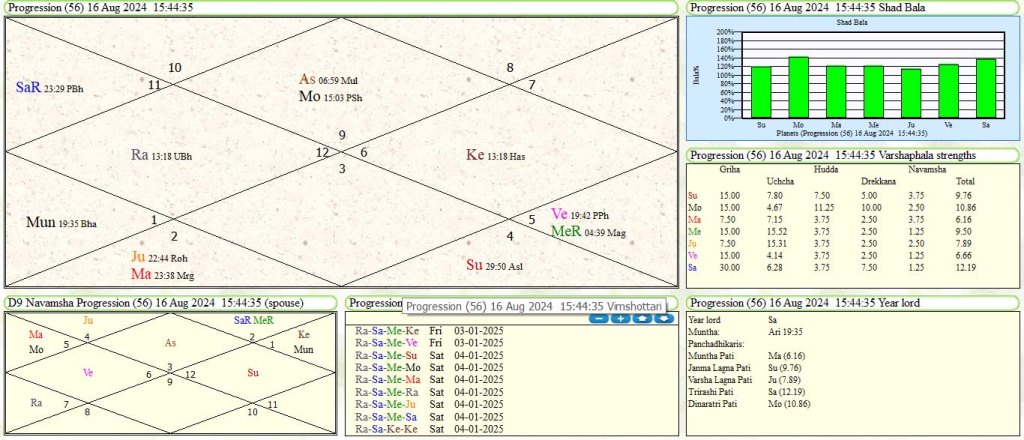Click the plus button in Vimshottari panel
1024x440 pixels.
pos(620,318)
